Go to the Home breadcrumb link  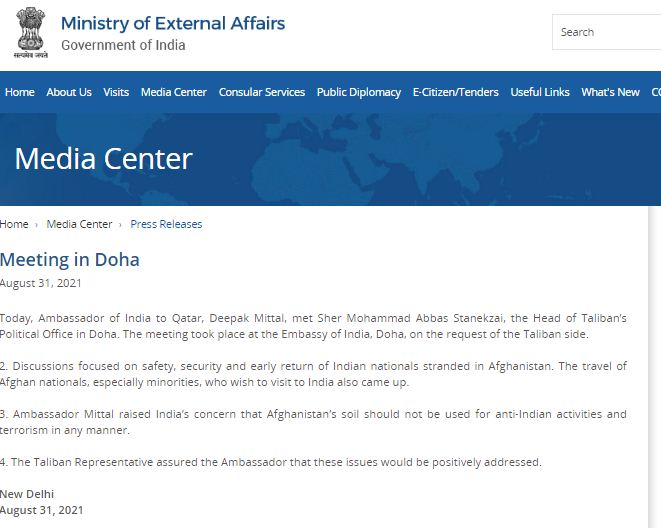[14, 224]
